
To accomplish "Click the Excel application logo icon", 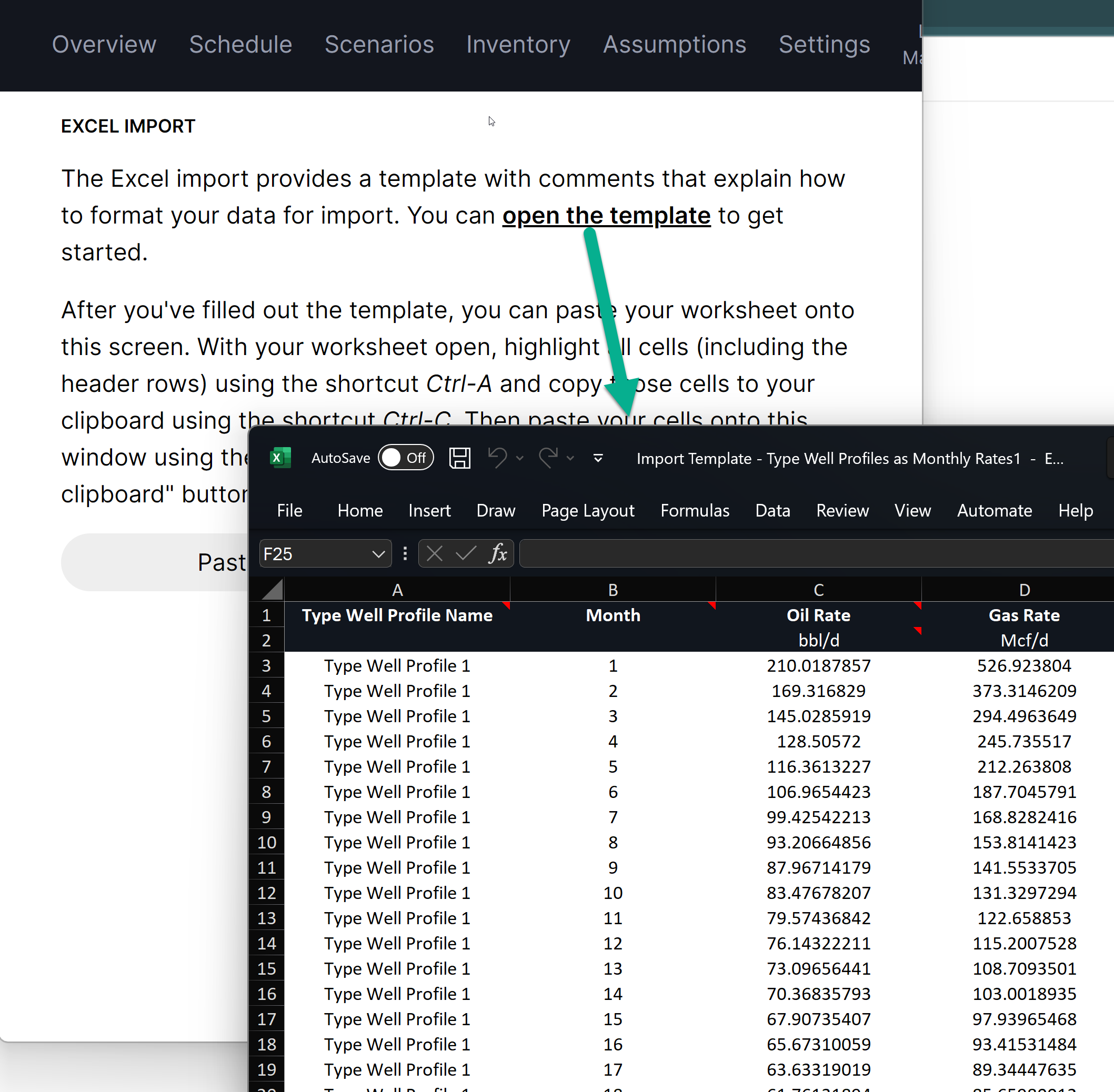I will (280, 458).
